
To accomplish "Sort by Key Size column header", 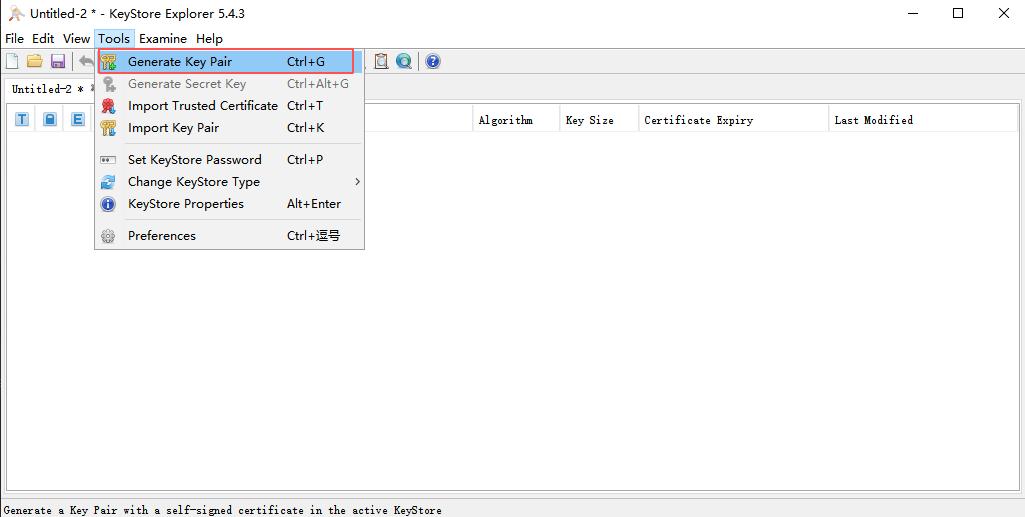I will [599, 120].
